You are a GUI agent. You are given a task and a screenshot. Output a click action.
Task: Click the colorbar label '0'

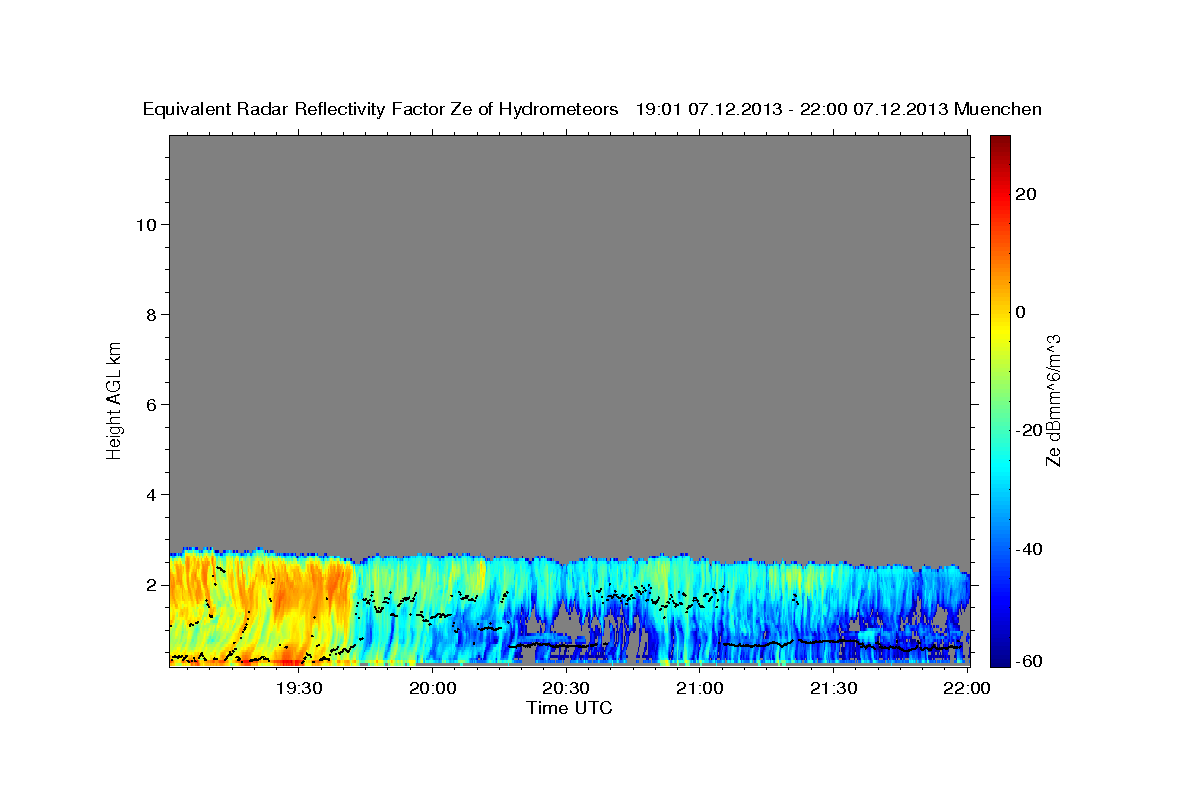click(1020, 312)
